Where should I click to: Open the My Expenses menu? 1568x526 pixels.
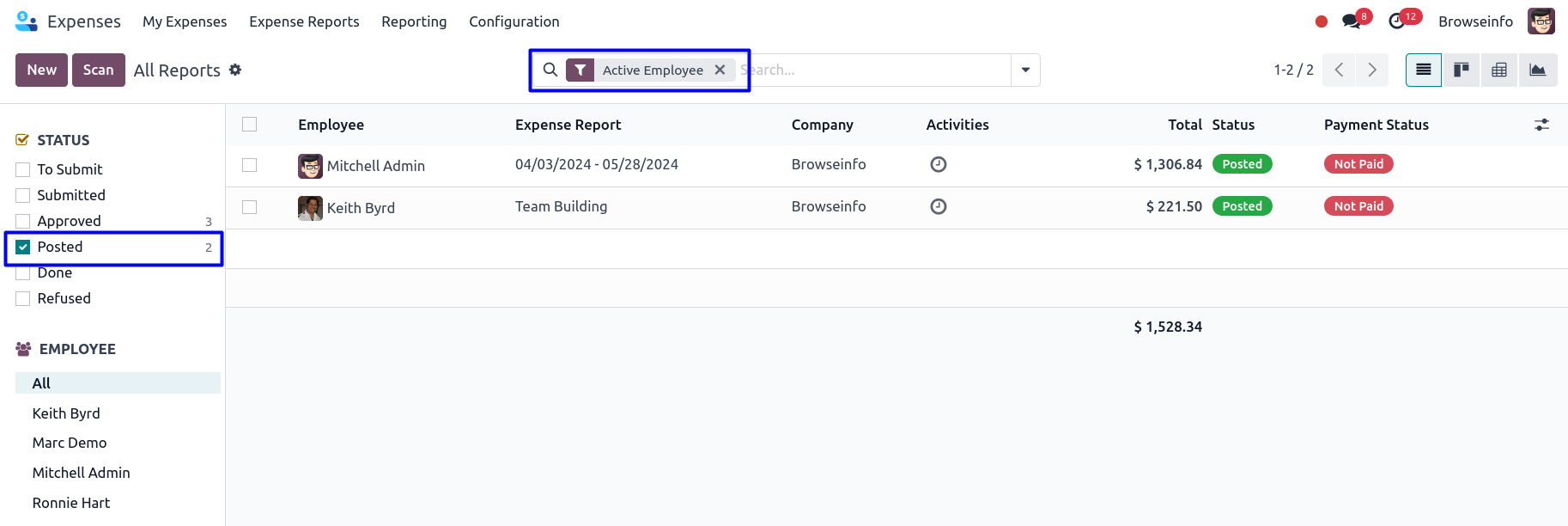coord(185,21)
